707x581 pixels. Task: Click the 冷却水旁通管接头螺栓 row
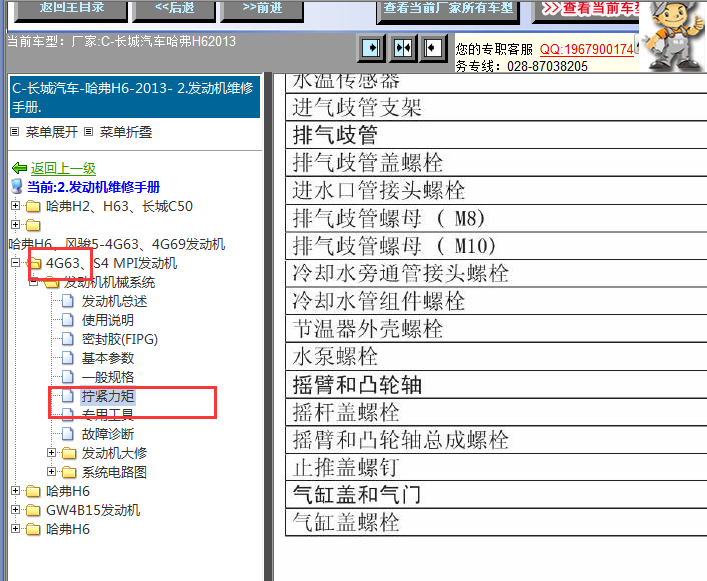pos(496,273)
